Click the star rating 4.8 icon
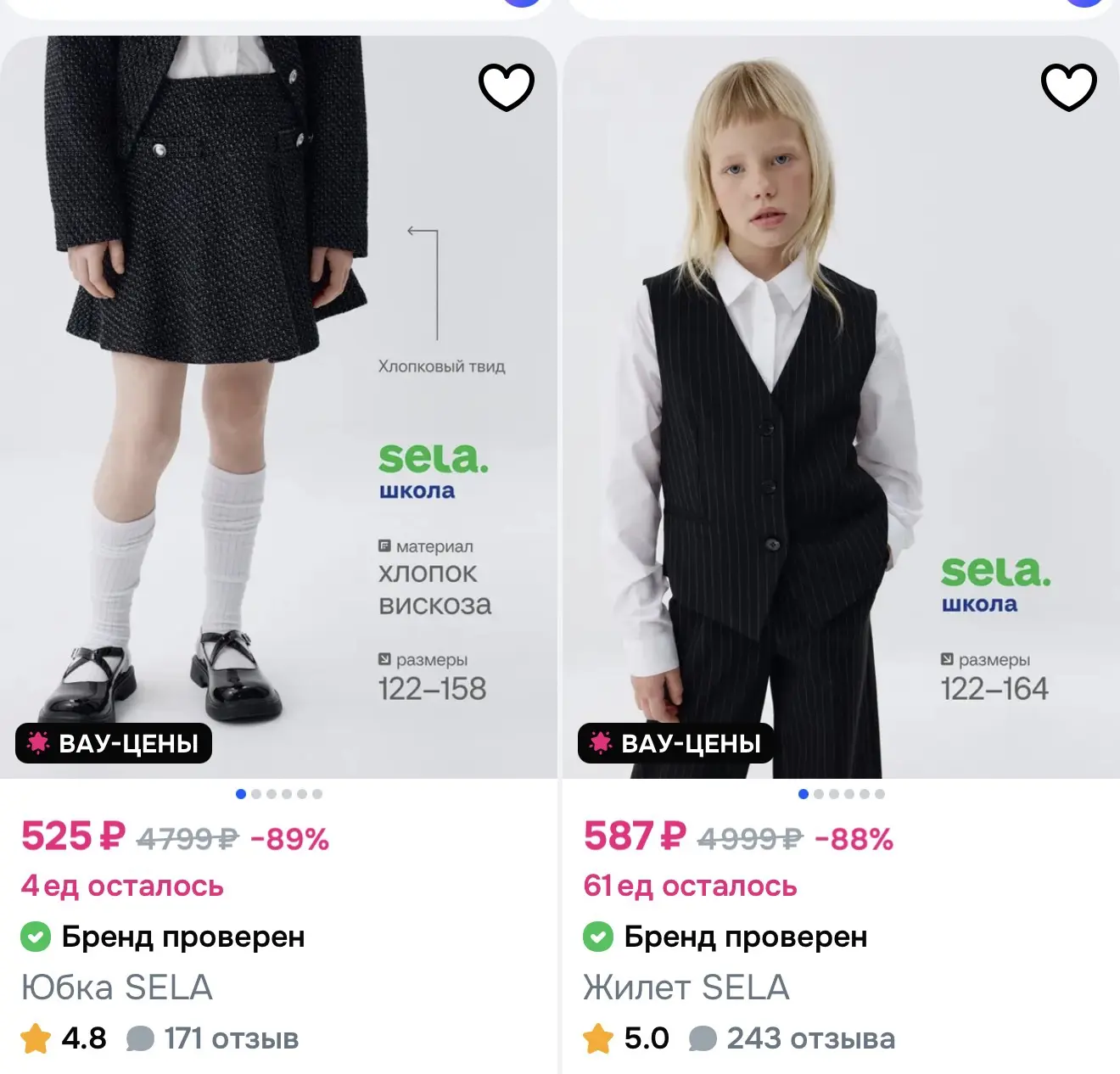The height and width of the screenshot is (1074, 1120). coord(36,1038)
